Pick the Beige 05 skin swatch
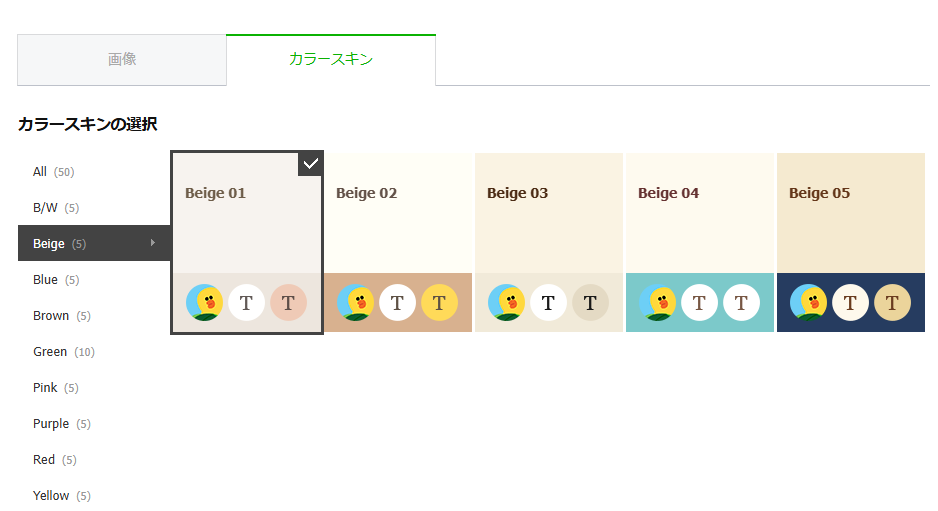The image size is (938, 511). 851,242
